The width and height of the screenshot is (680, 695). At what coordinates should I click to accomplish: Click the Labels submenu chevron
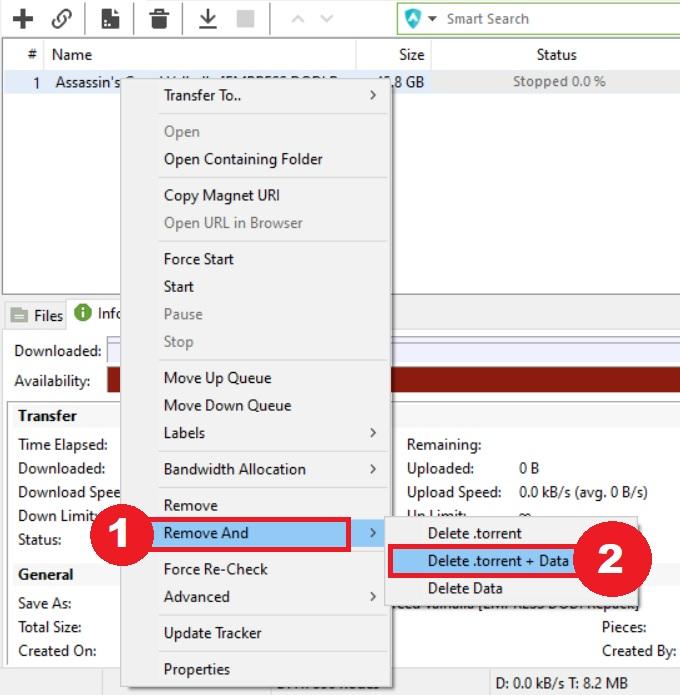tap(373, 433)
